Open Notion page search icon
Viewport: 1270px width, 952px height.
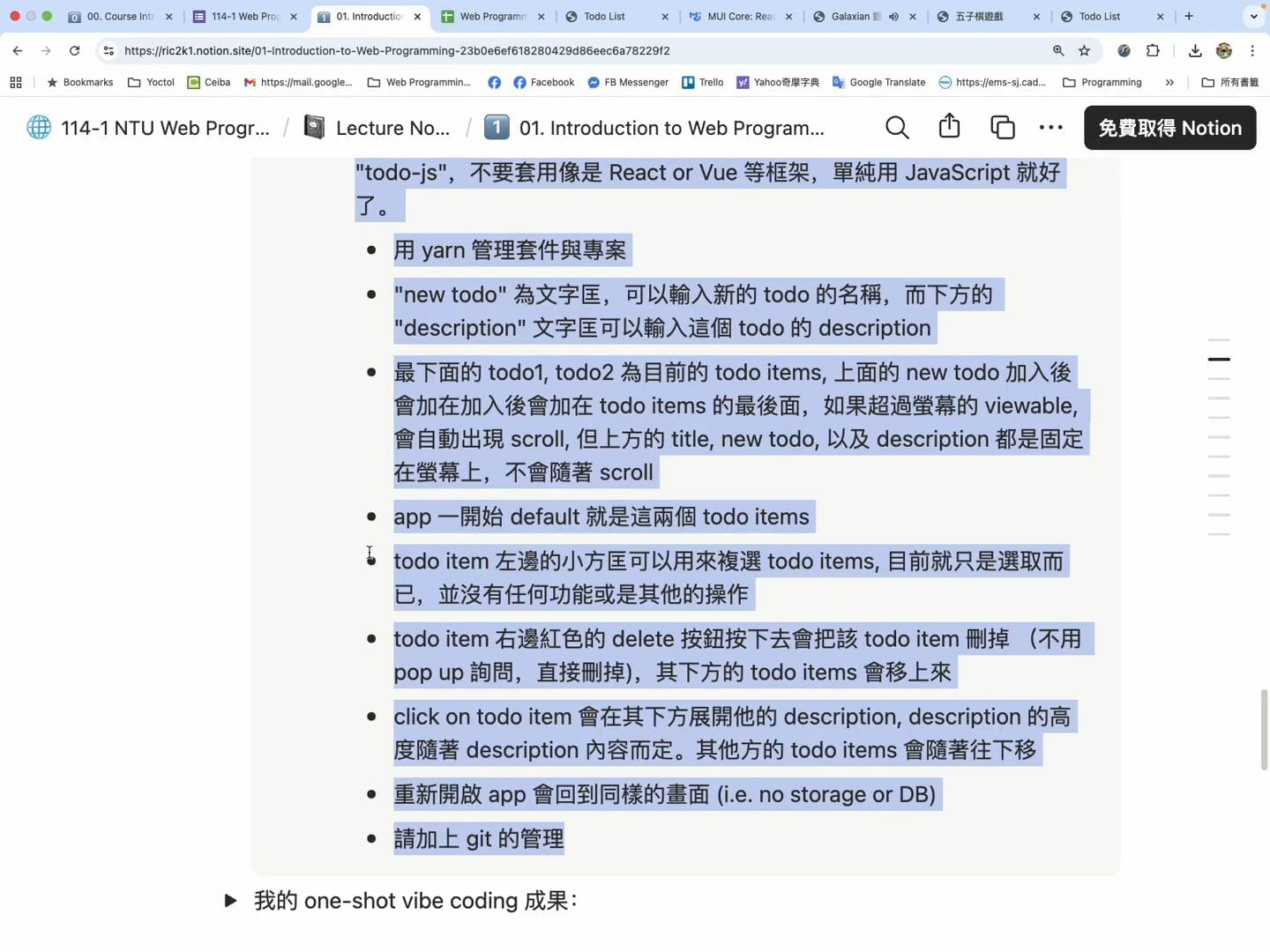click(897, 128)
